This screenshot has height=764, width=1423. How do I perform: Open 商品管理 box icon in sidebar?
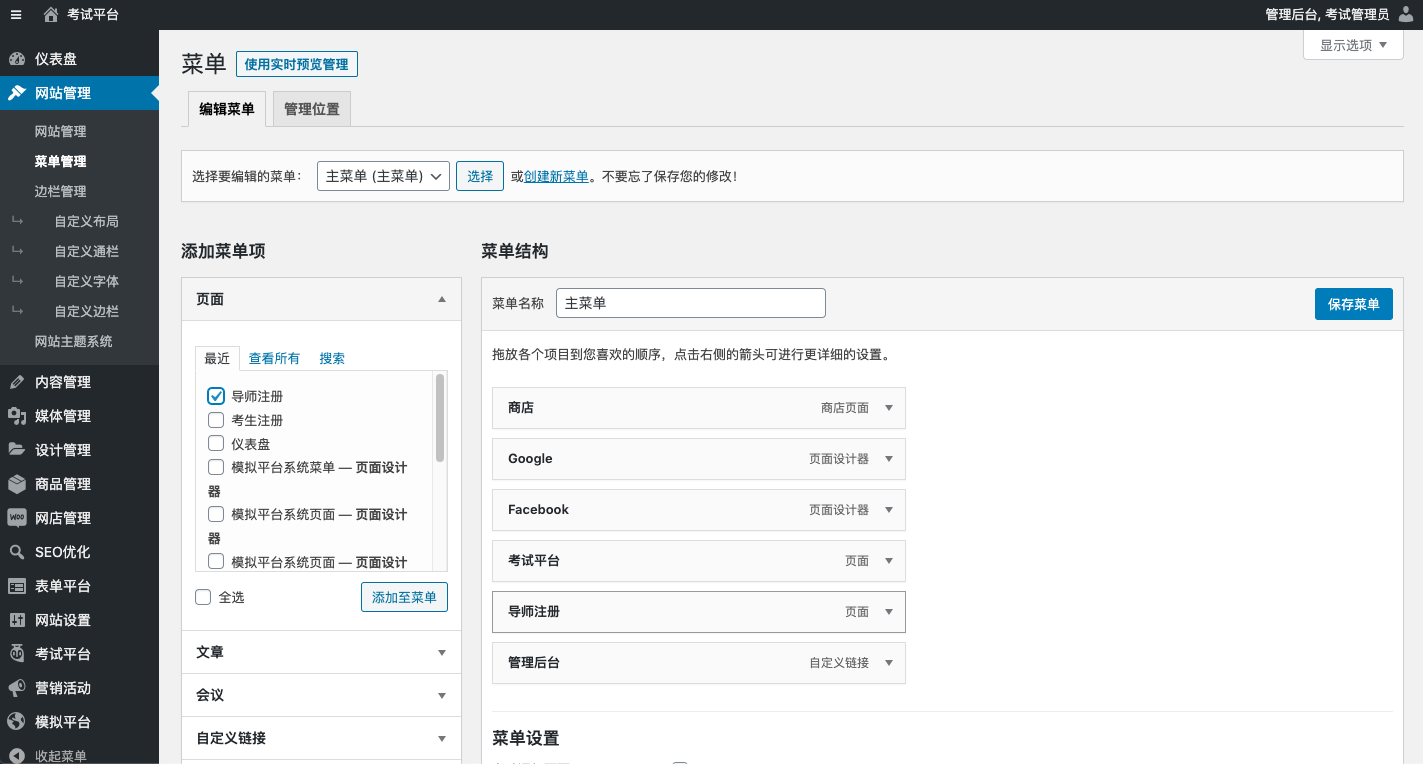click(17, 484)
